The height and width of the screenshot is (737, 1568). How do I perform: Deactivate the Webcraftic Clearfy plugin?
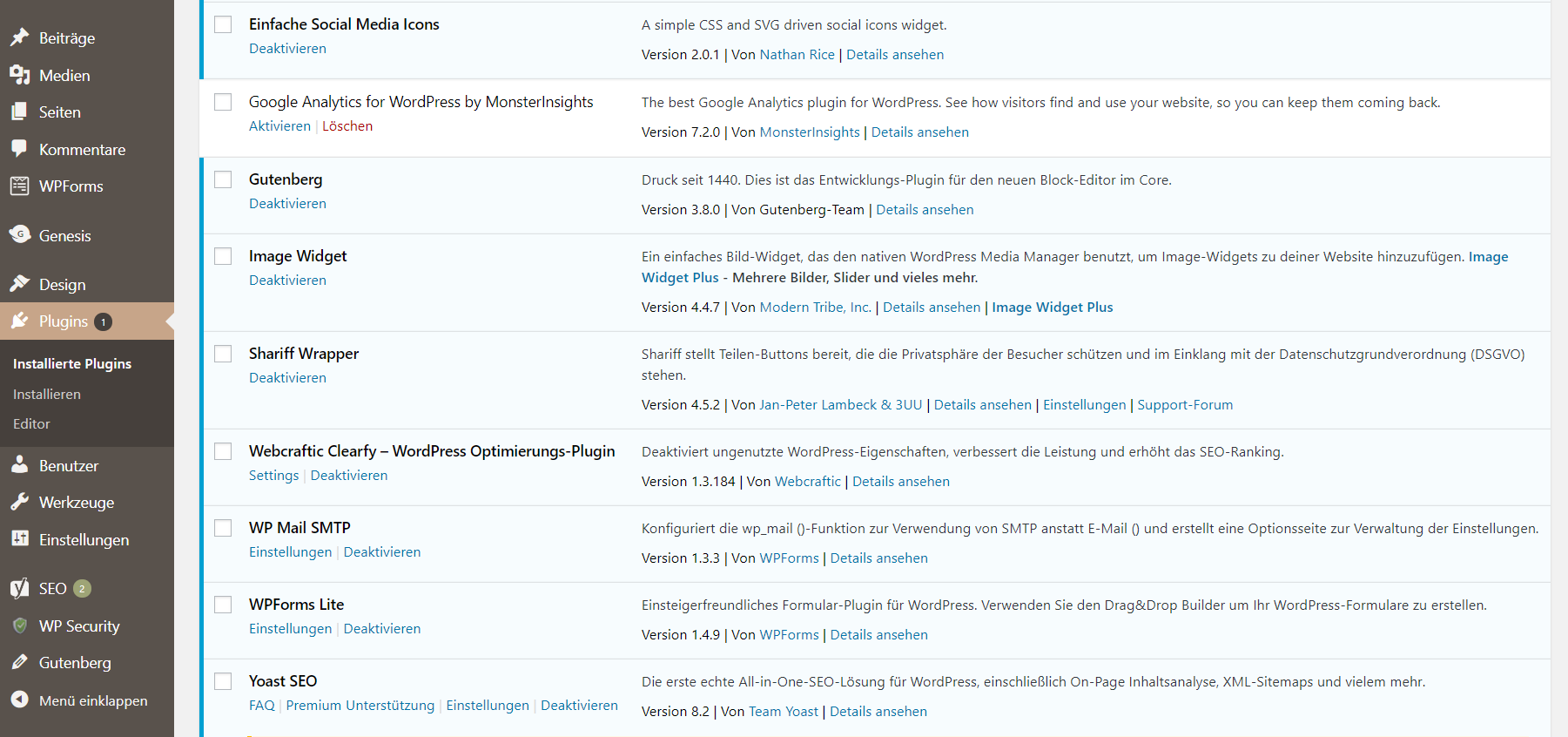tap(349, 476)
